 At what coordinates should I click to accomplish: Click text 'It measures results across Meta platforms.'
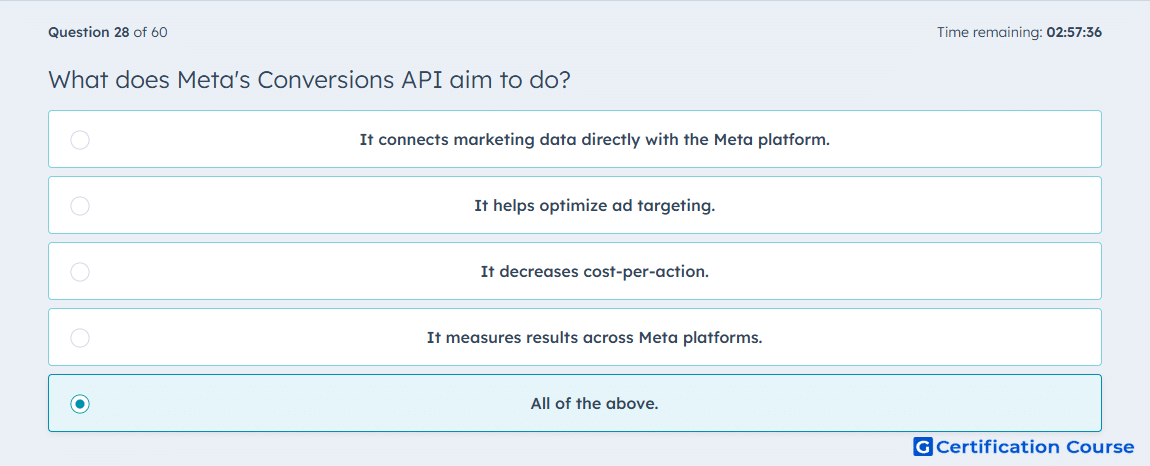click(x=595, y=338)
